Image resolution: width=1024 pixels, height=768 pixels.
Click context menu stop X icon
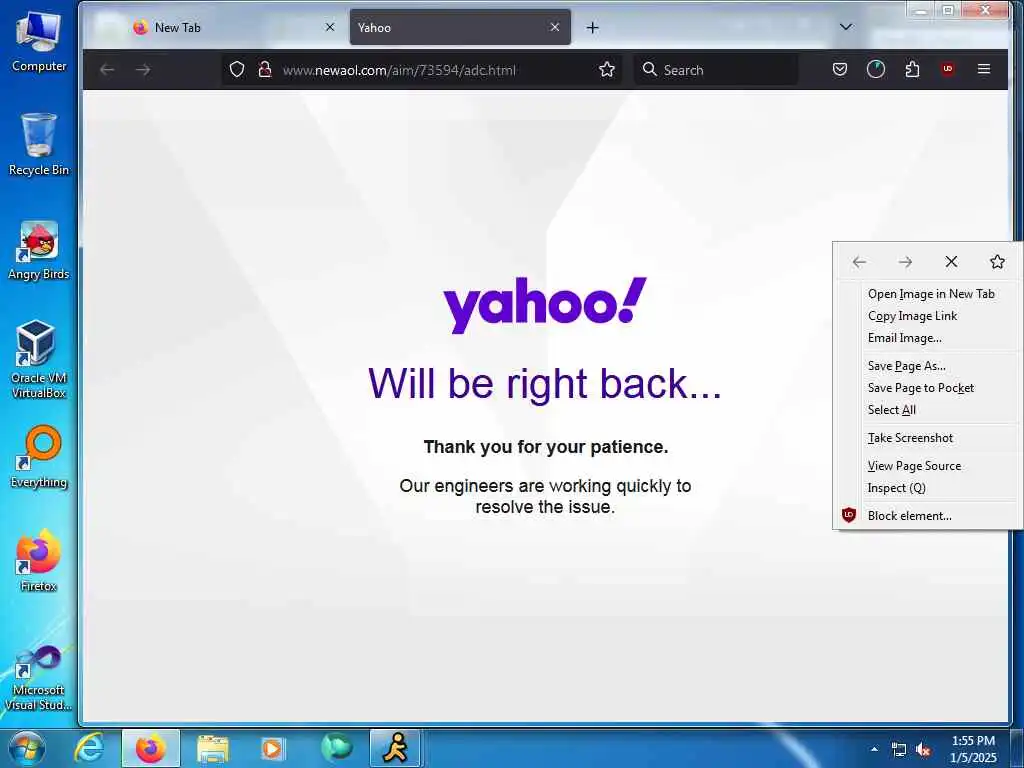click(952, 262)
